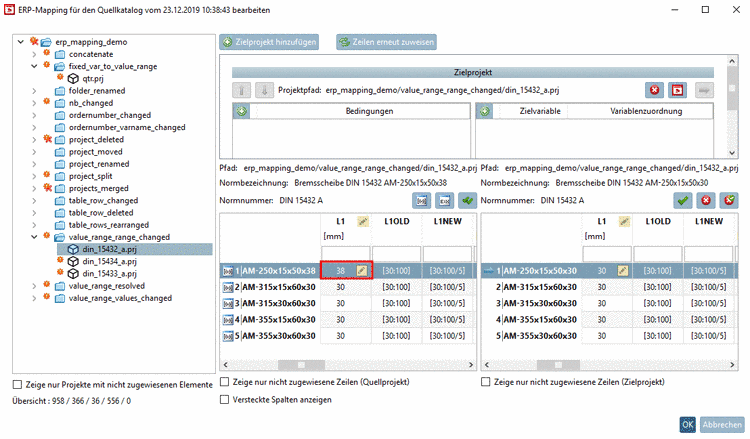Screen dimensions: 750x439
Task: Click the ruler icon in the right L1 header
Action: click(624, 221)
